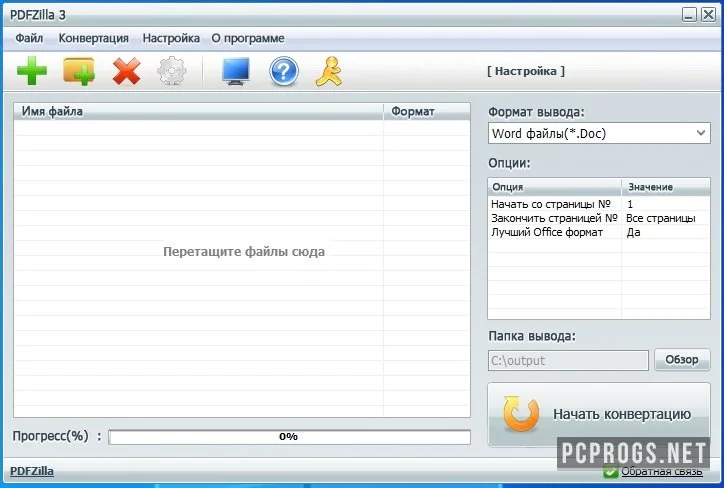This screenshot has height=488, width=724.
Task: Click the start page value 1
Action: coord(630,204)
